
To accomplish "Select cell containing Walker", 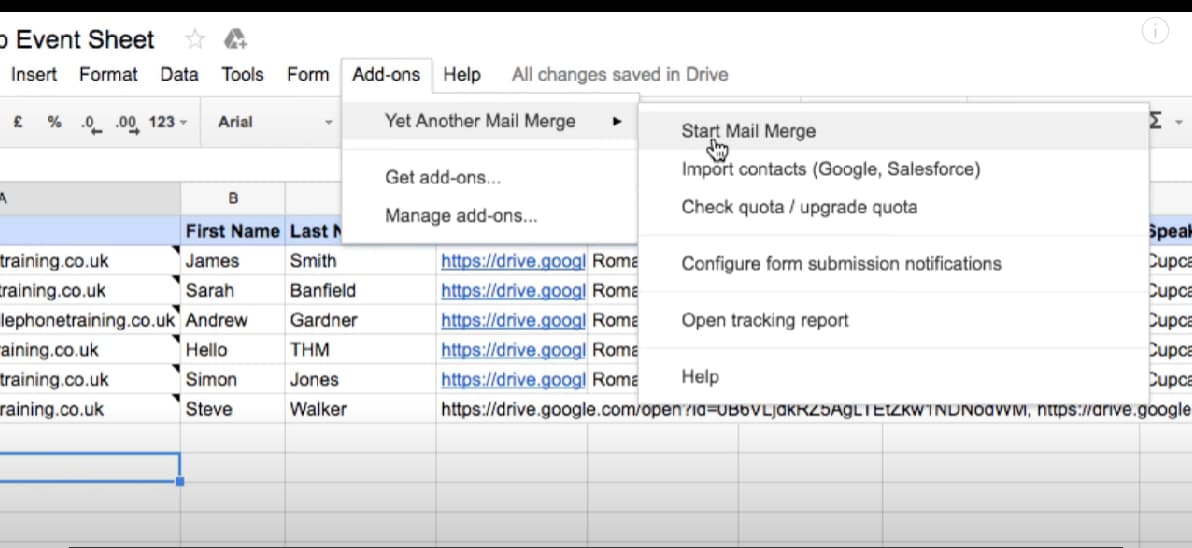I will (x=360, y=409).
